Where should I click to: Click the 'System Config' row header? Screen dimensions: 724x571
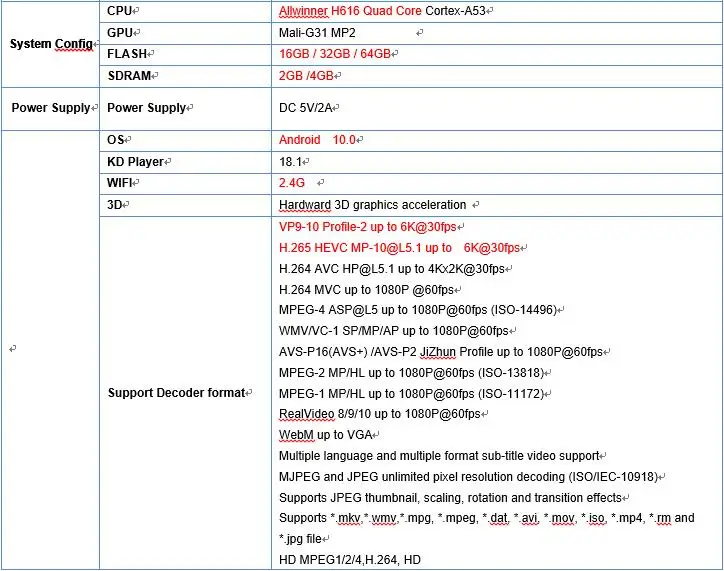51,44
